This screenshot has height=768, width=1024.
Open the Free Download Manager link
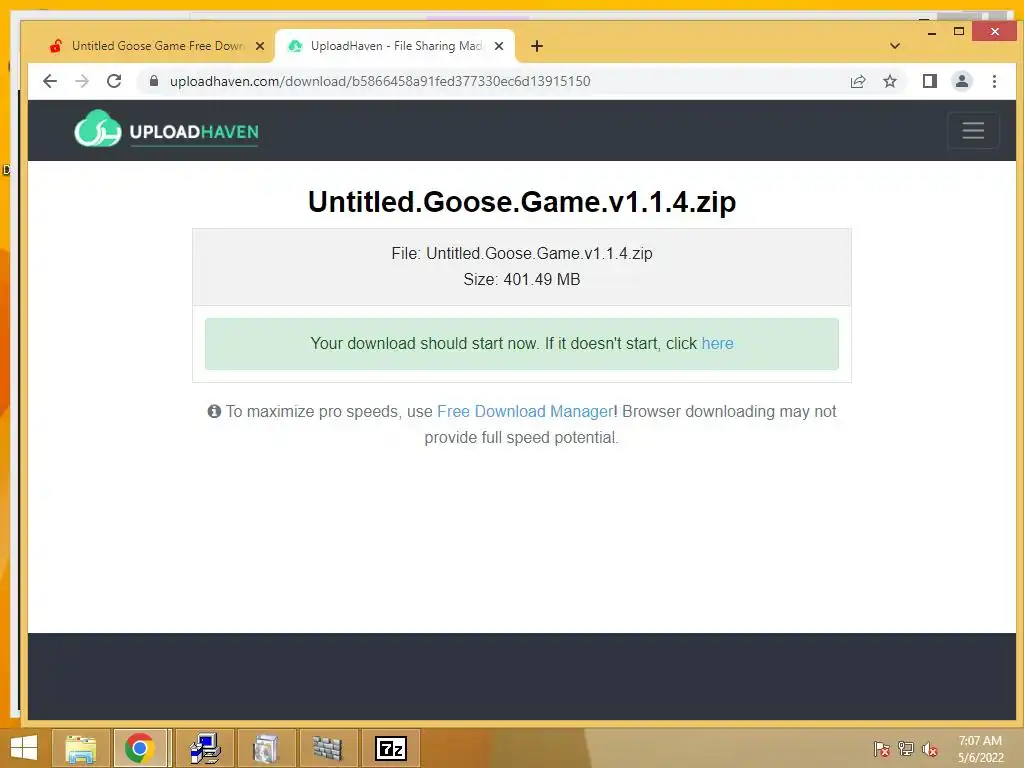coord(525,411)
